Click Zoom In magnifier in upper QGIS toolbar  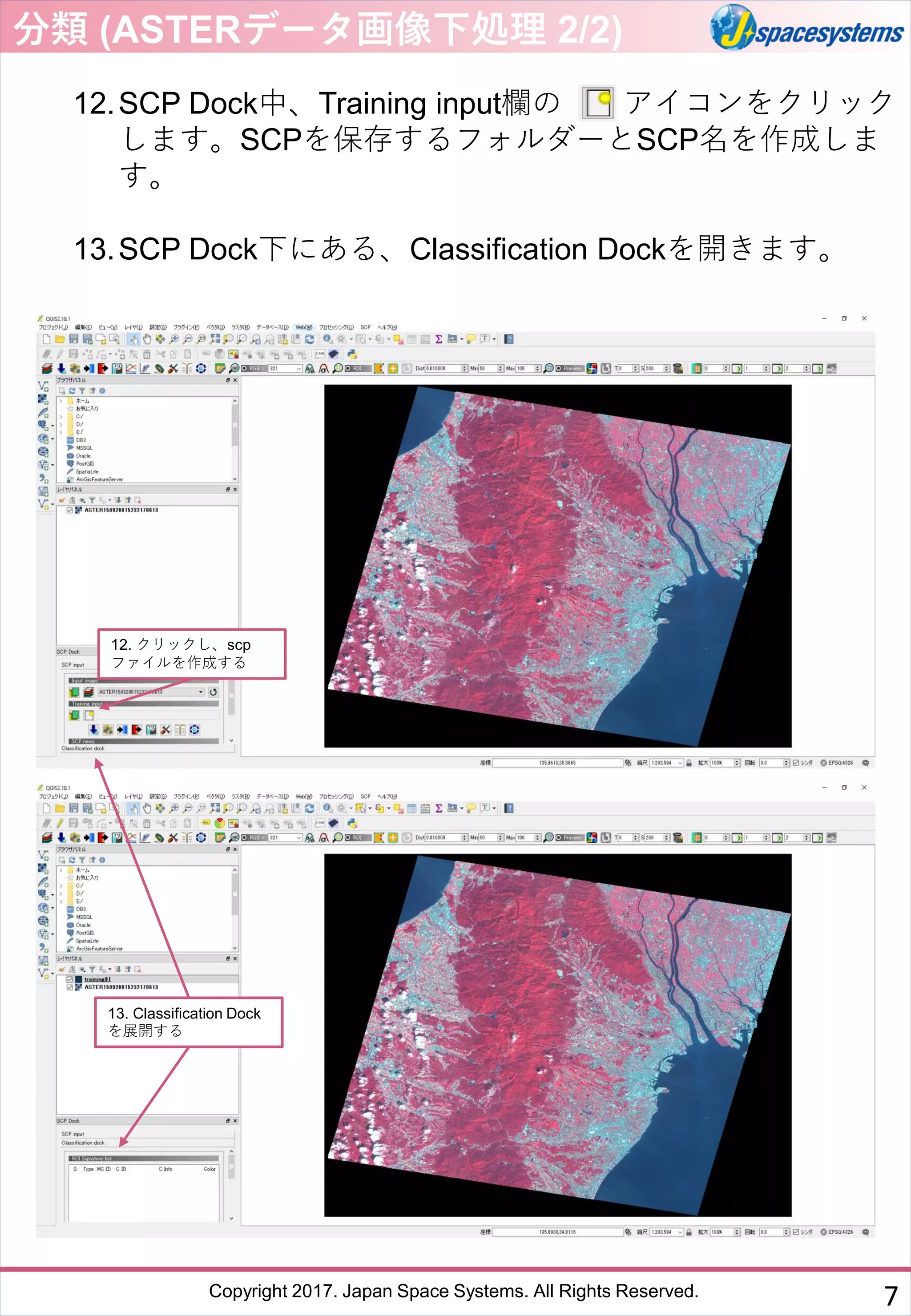(x=174, y=339)
